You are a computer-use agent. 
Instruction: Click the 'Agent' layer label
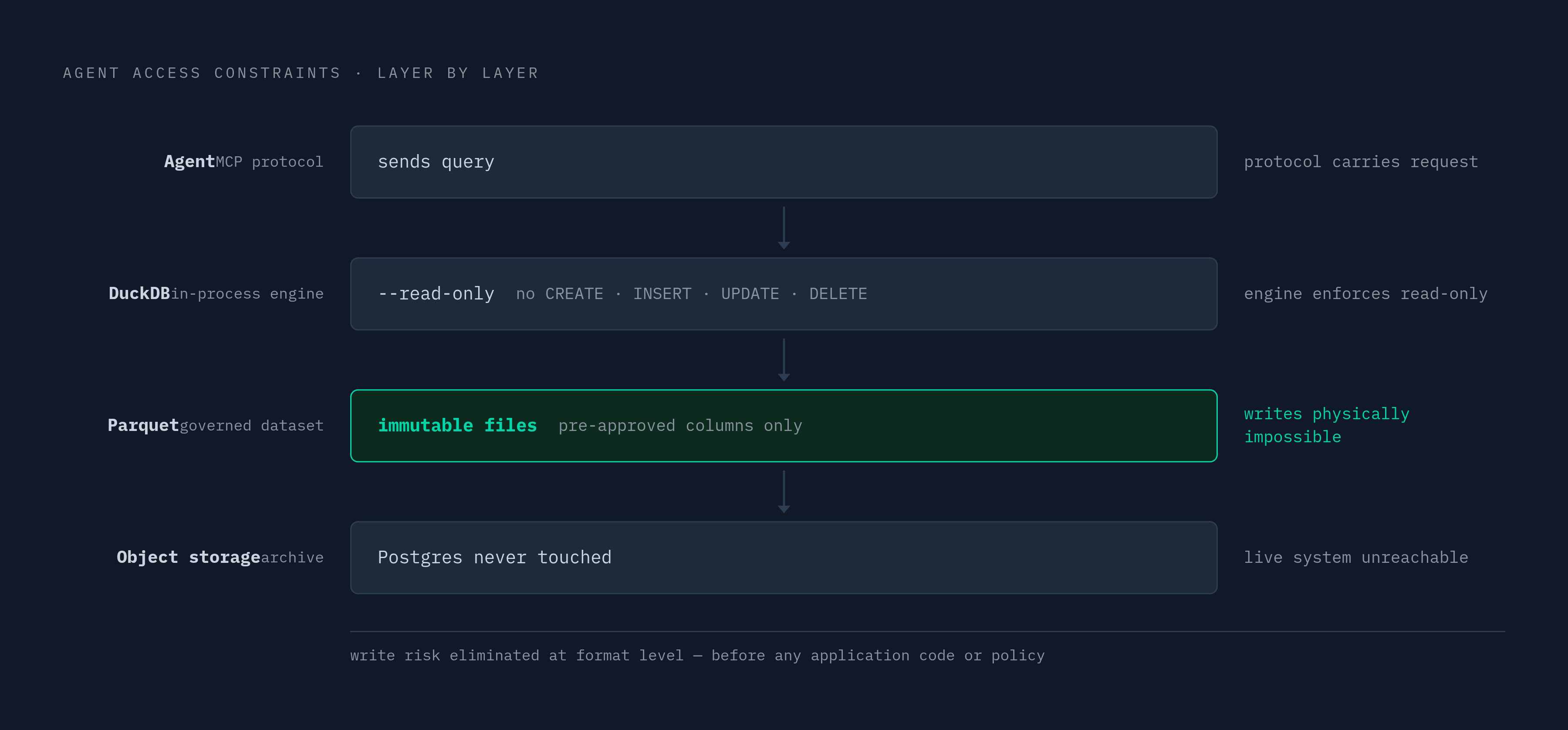point(189,162)
